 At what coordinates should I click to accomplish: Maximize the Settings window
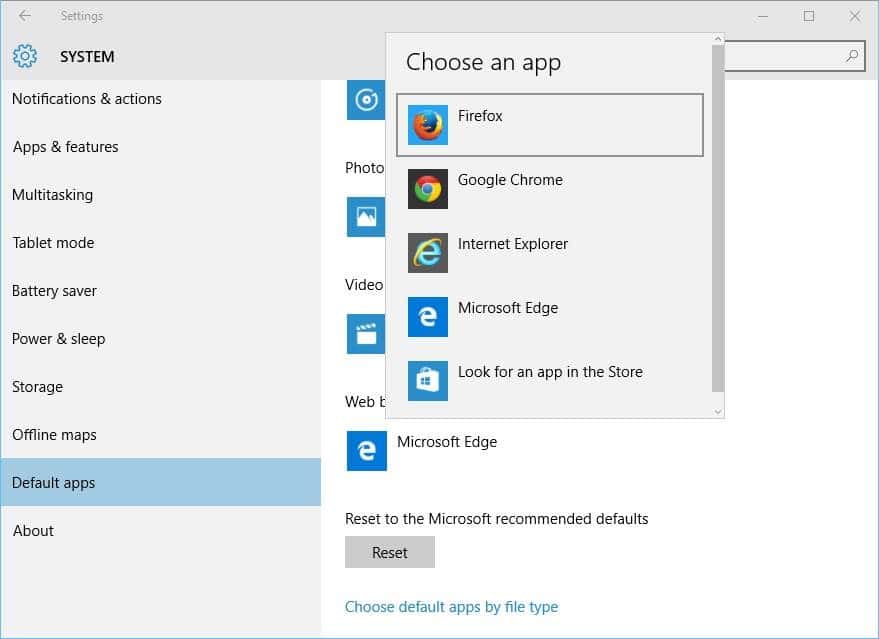coord(808,16)
